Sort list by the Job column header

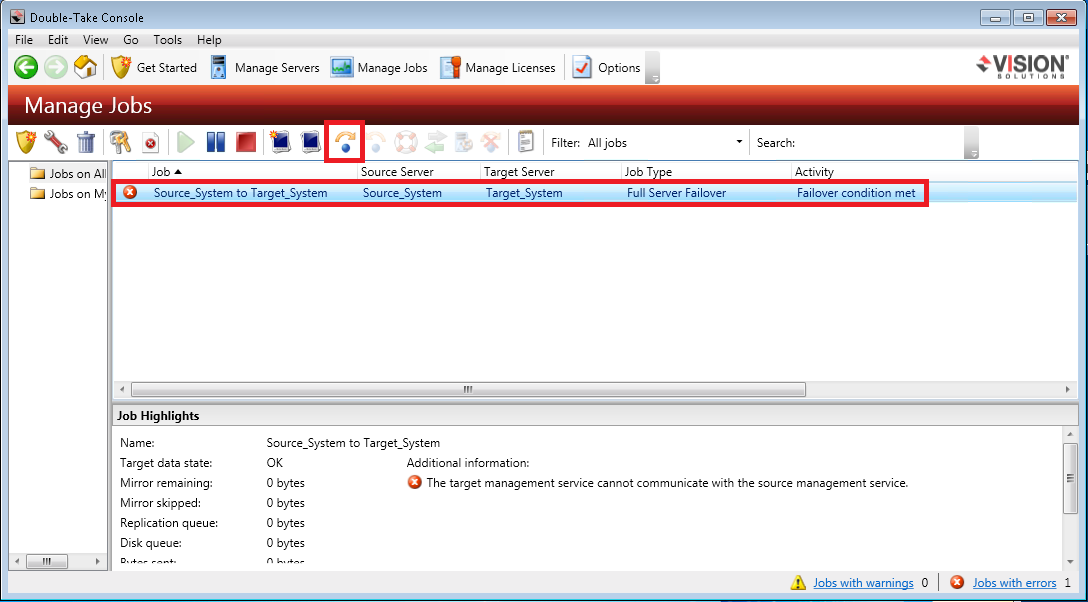(250, 172)
